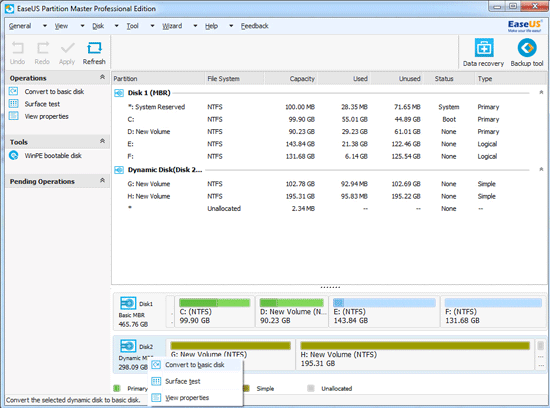
Task: Choose Convert to basic disk in context menu
Action: (x=195, y=365)
